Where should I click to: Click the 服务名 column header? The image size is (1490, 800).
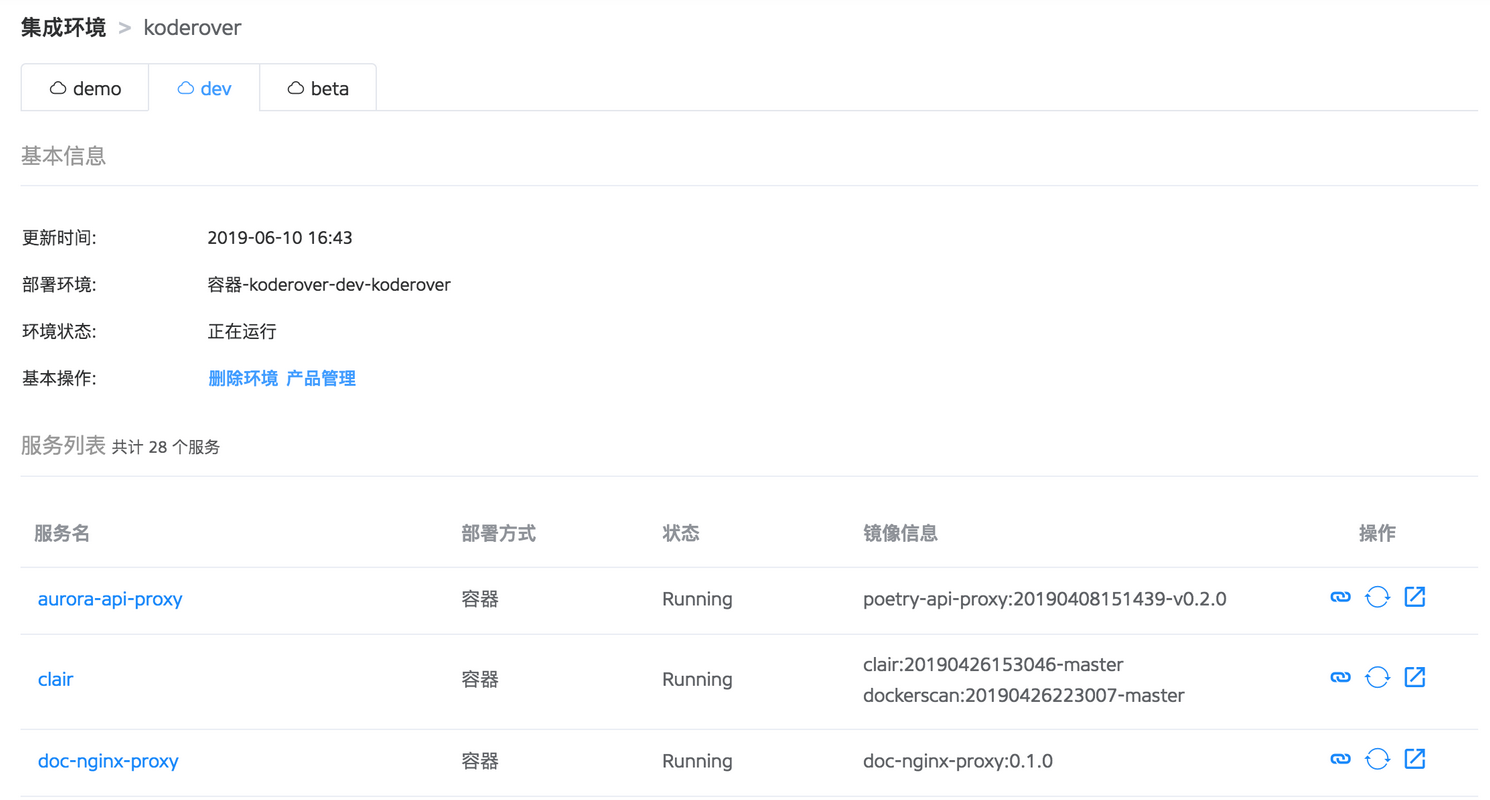pyautogui.click(x=62, y=534)
